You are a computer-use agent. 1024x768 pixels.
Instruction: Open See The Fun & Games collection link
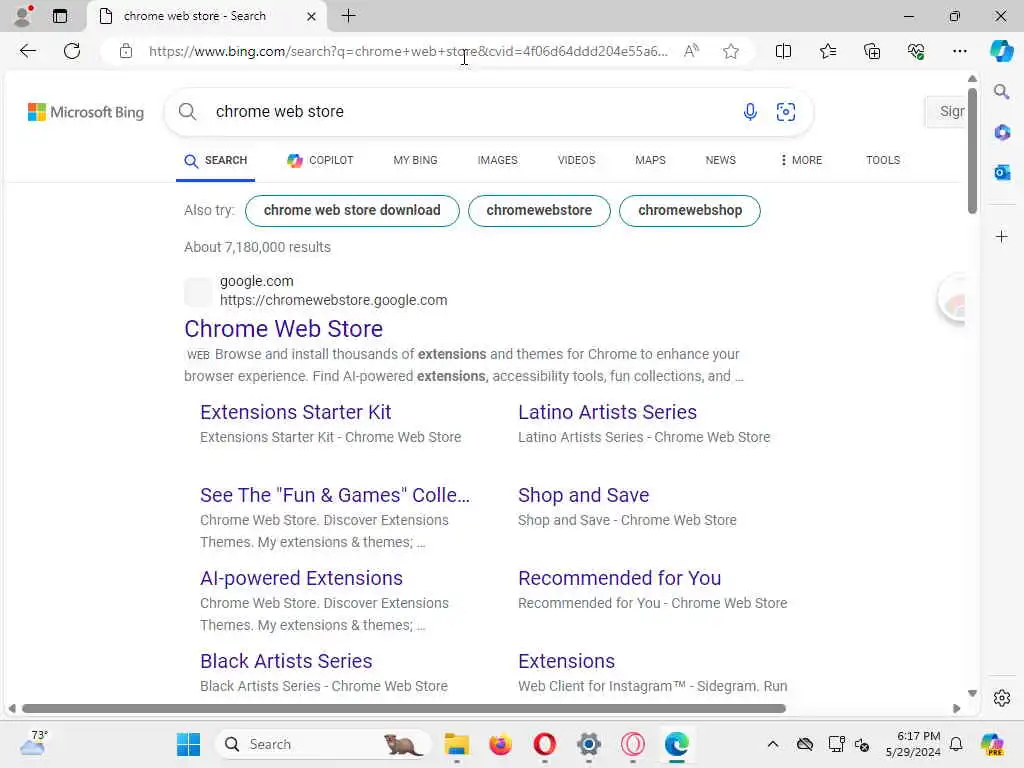tap(334, 495)
